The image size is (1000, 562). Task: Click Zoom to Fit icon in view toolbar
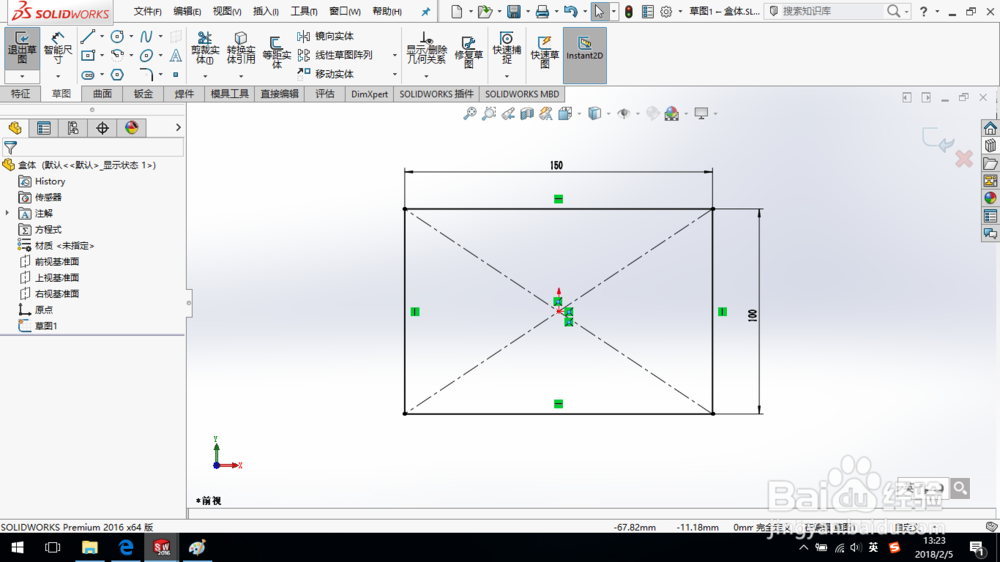[x=469, y=114]
